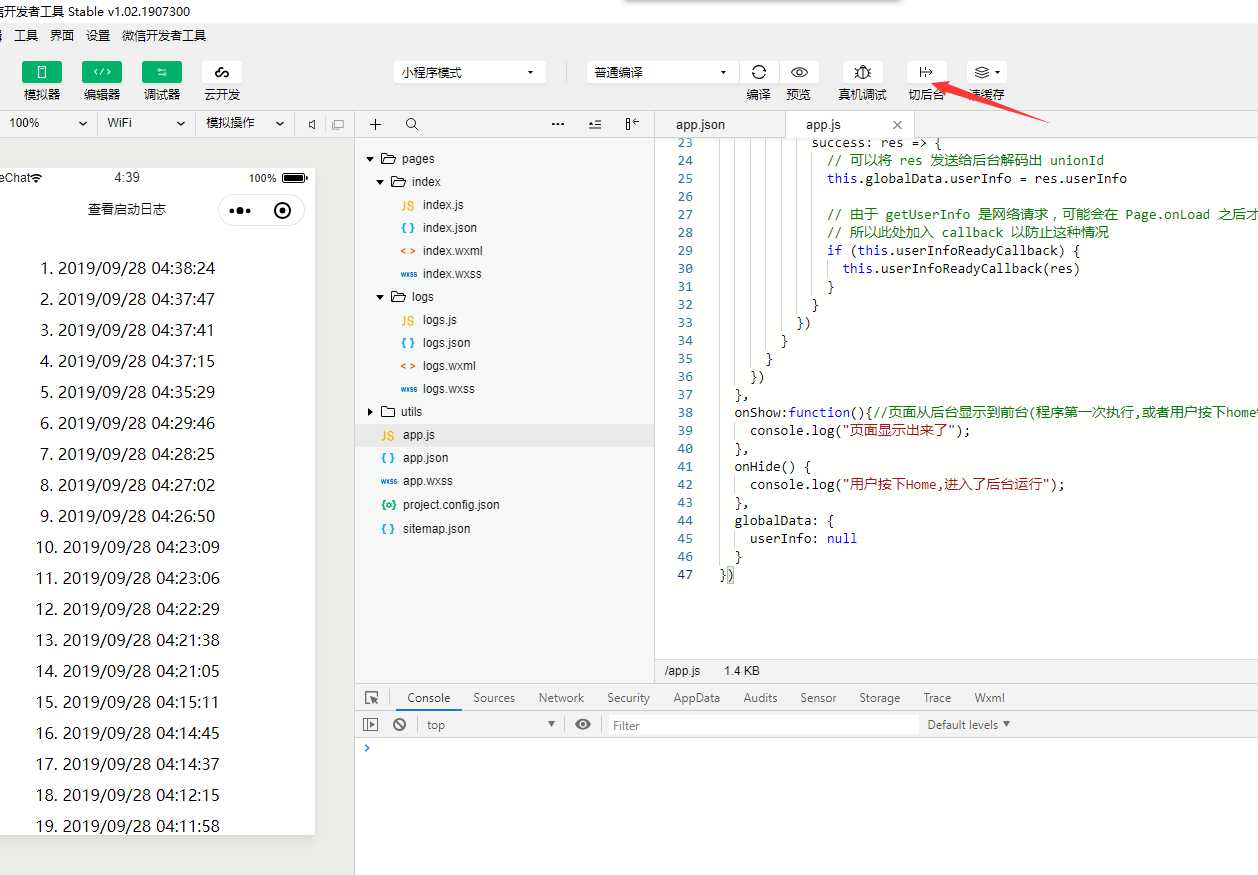Open the Trace tab

[937, 698]
